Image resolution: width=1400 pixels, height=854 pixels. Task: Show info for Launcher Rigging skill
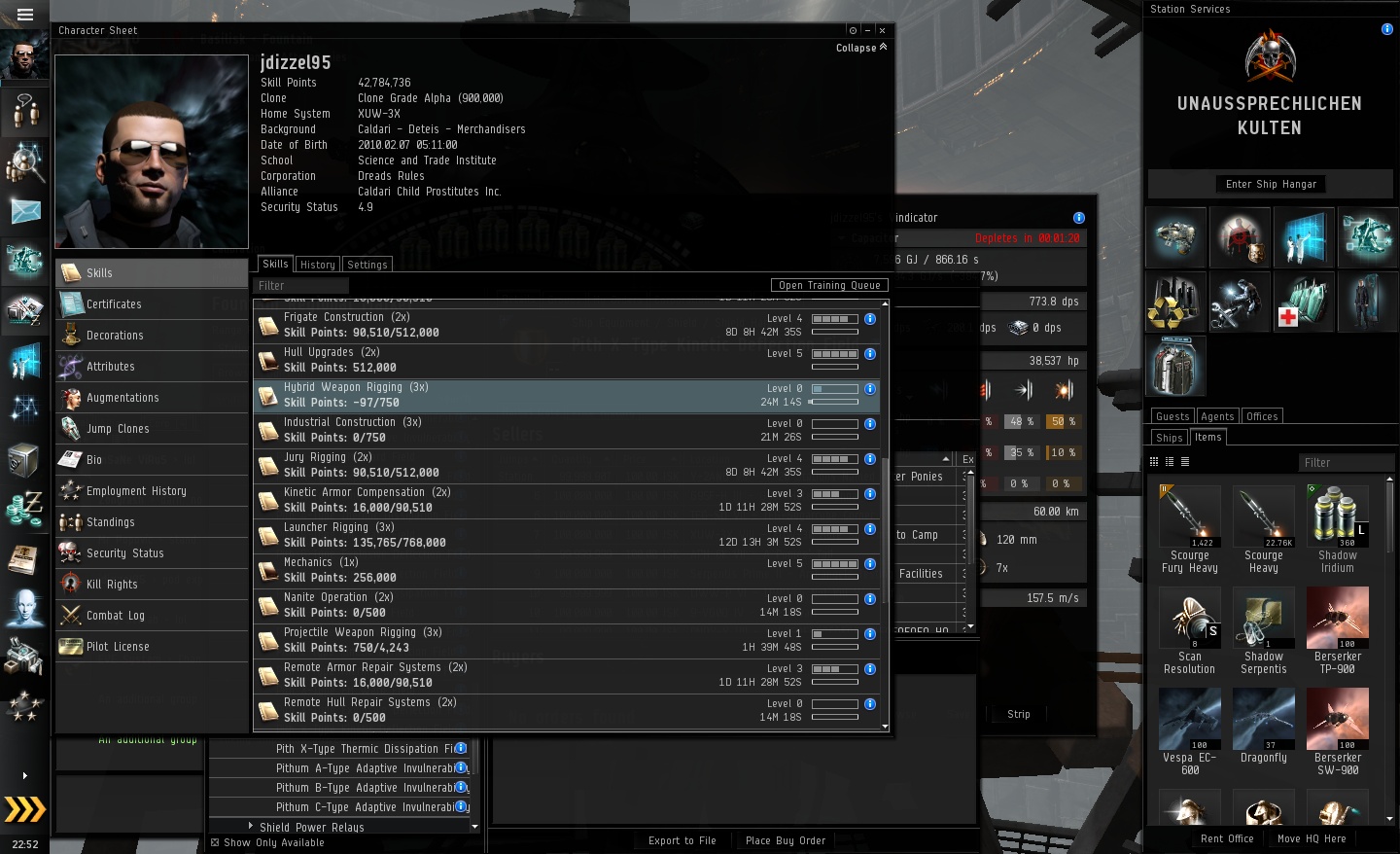tap(870, 529)
